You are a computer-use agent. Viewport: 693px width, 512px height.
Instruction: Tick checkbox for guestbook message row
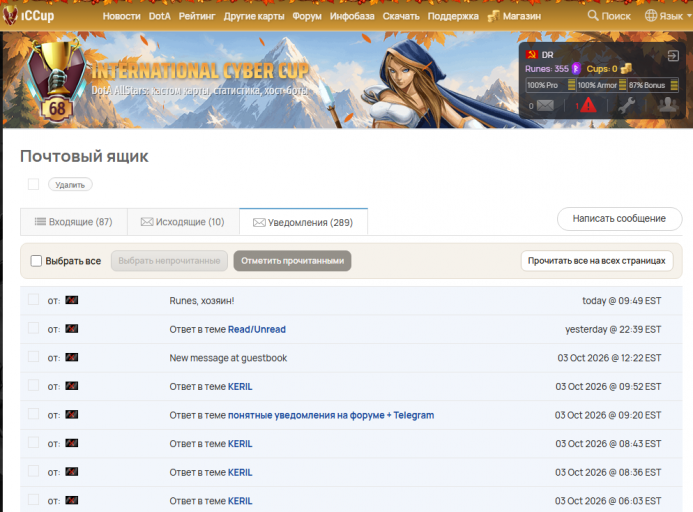pos(34,356)
